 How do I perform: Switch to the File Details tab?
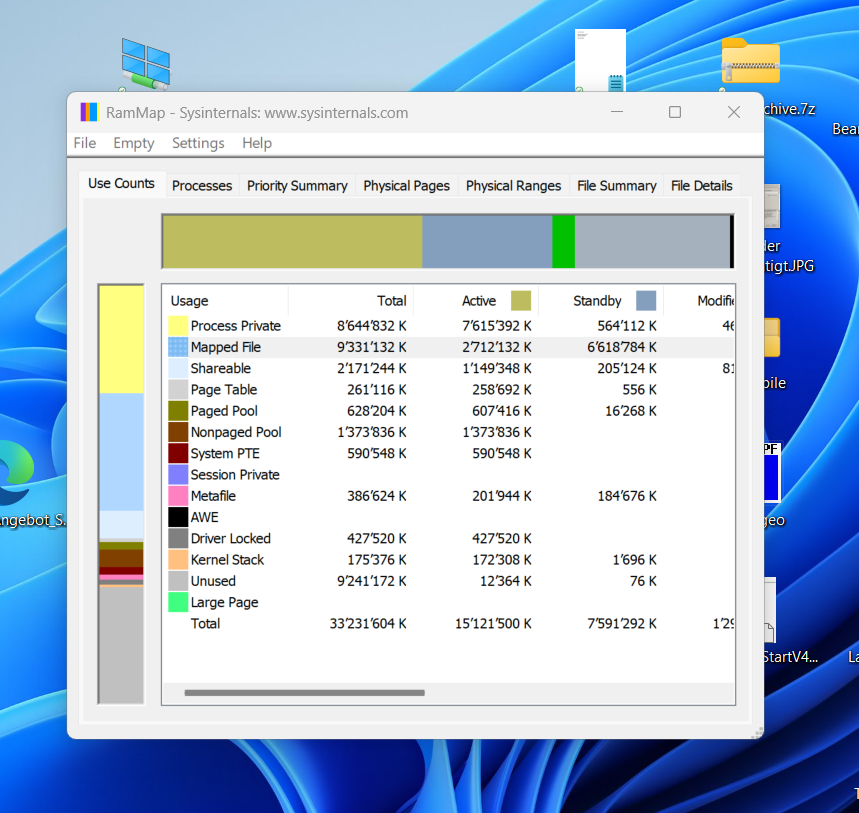click(701, 186)
